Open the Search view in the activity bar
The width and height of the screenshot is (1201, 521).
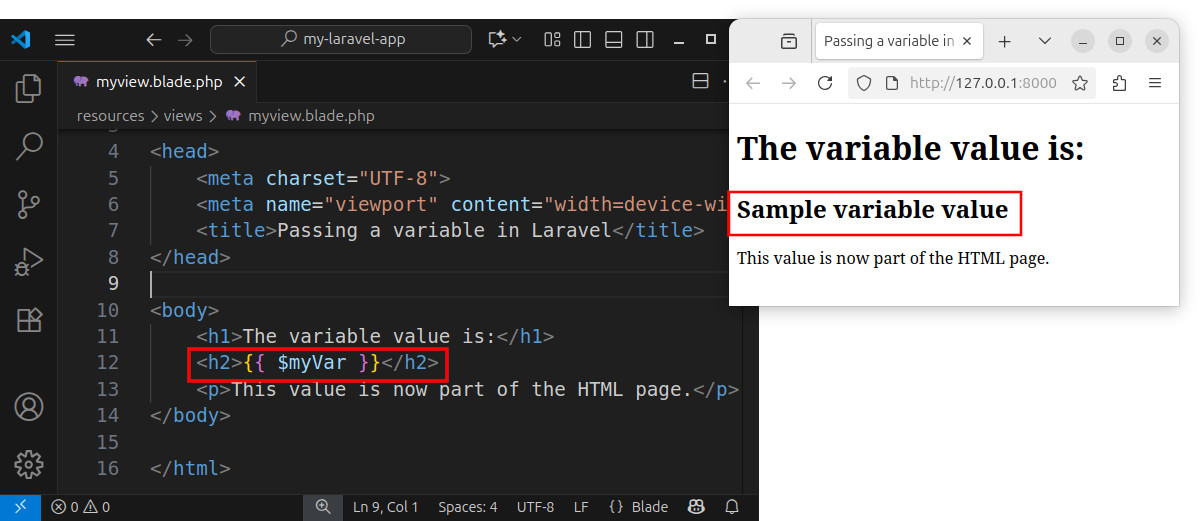coord(29,146)
